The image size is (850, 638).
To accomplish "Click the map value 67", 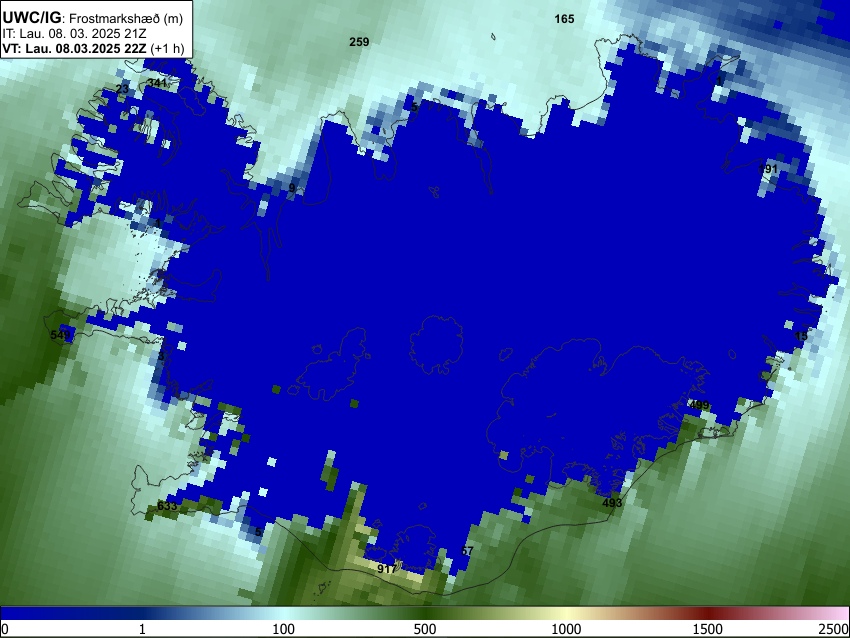I will (x=467, y=551).
